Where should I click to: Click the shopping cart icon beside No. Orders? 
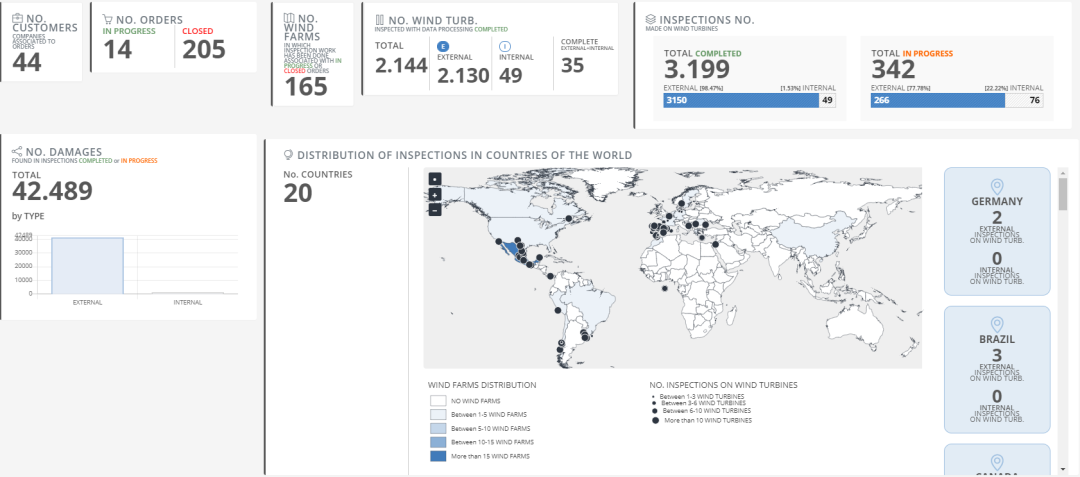[x=107, y=19]
